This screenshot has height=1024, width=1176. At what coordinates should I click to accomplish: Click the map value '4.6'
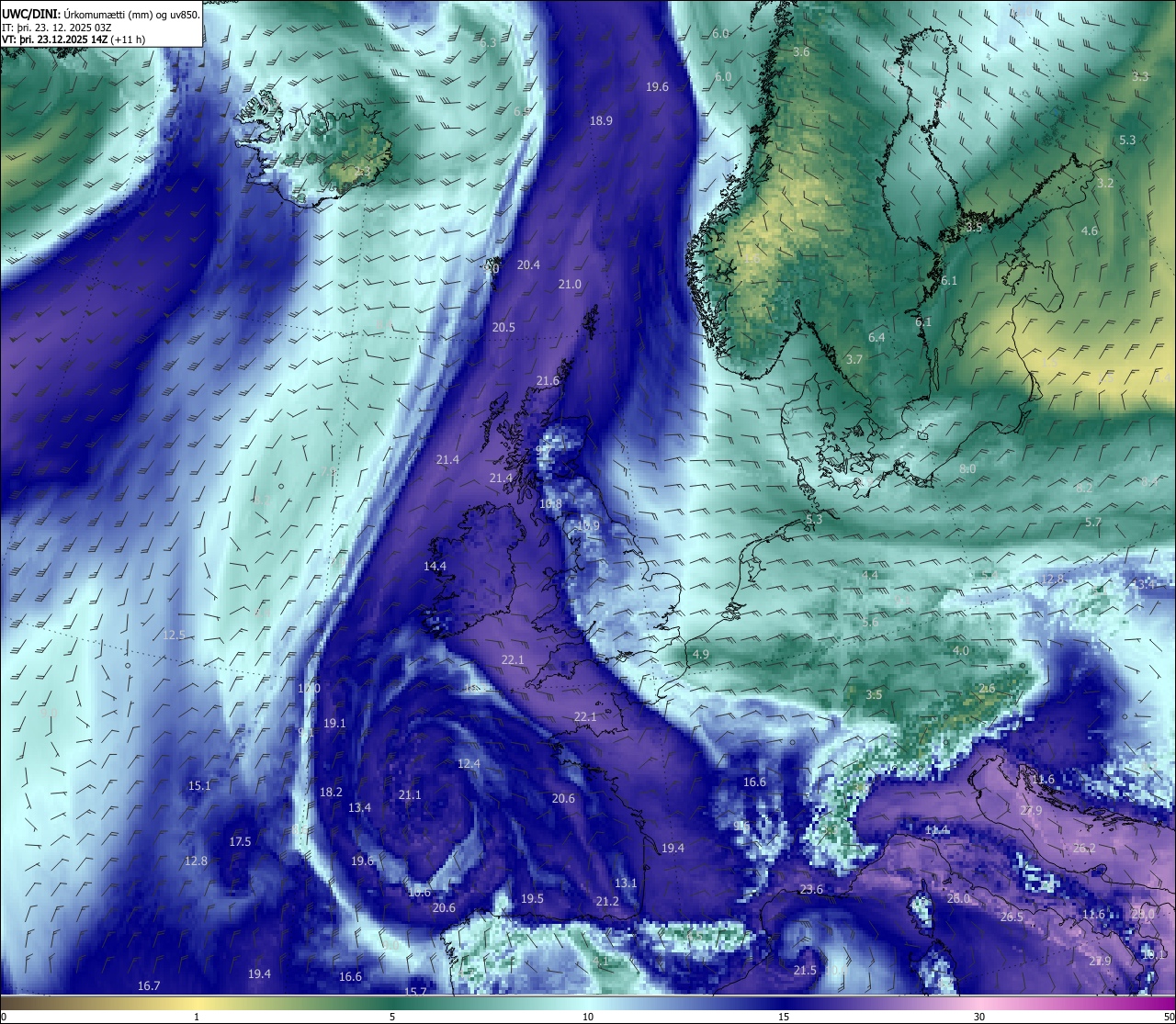tap(1090, 231)
